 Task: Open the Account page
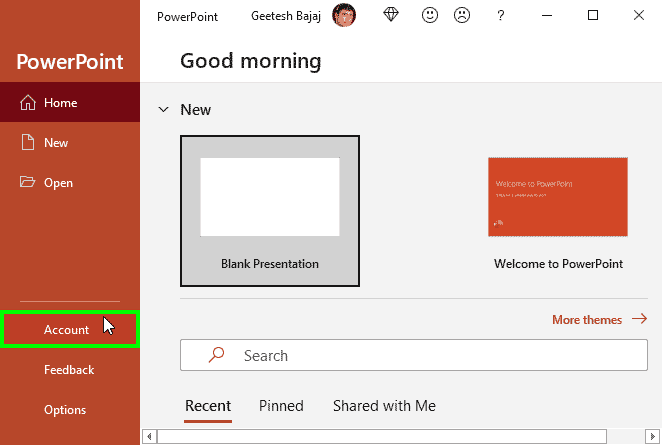[67, 330]
